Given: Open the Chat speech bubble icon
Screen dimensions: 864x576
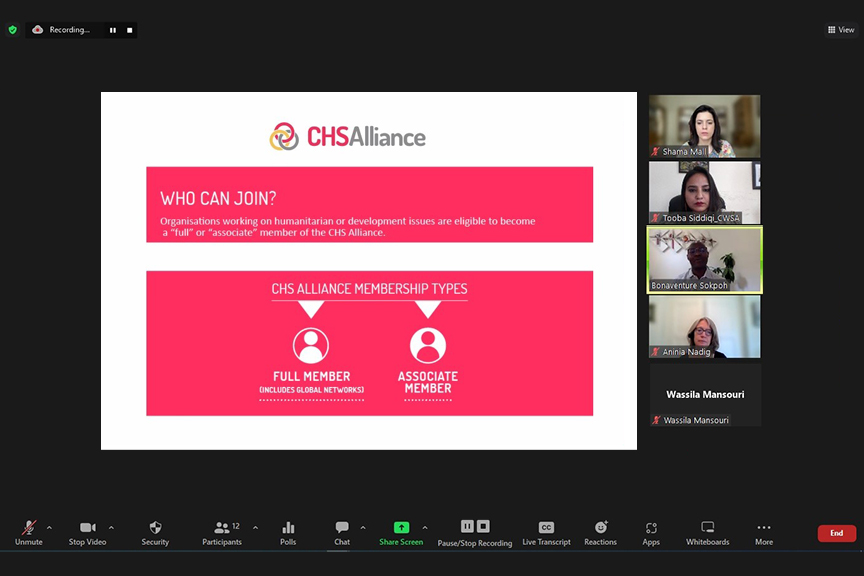Looking at the screenshot, I should (342, 527).
